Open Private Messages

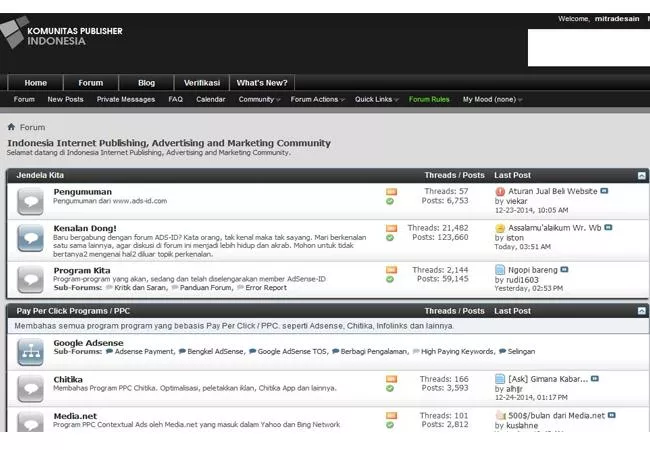pyautogui.click(x=126, y=99)
